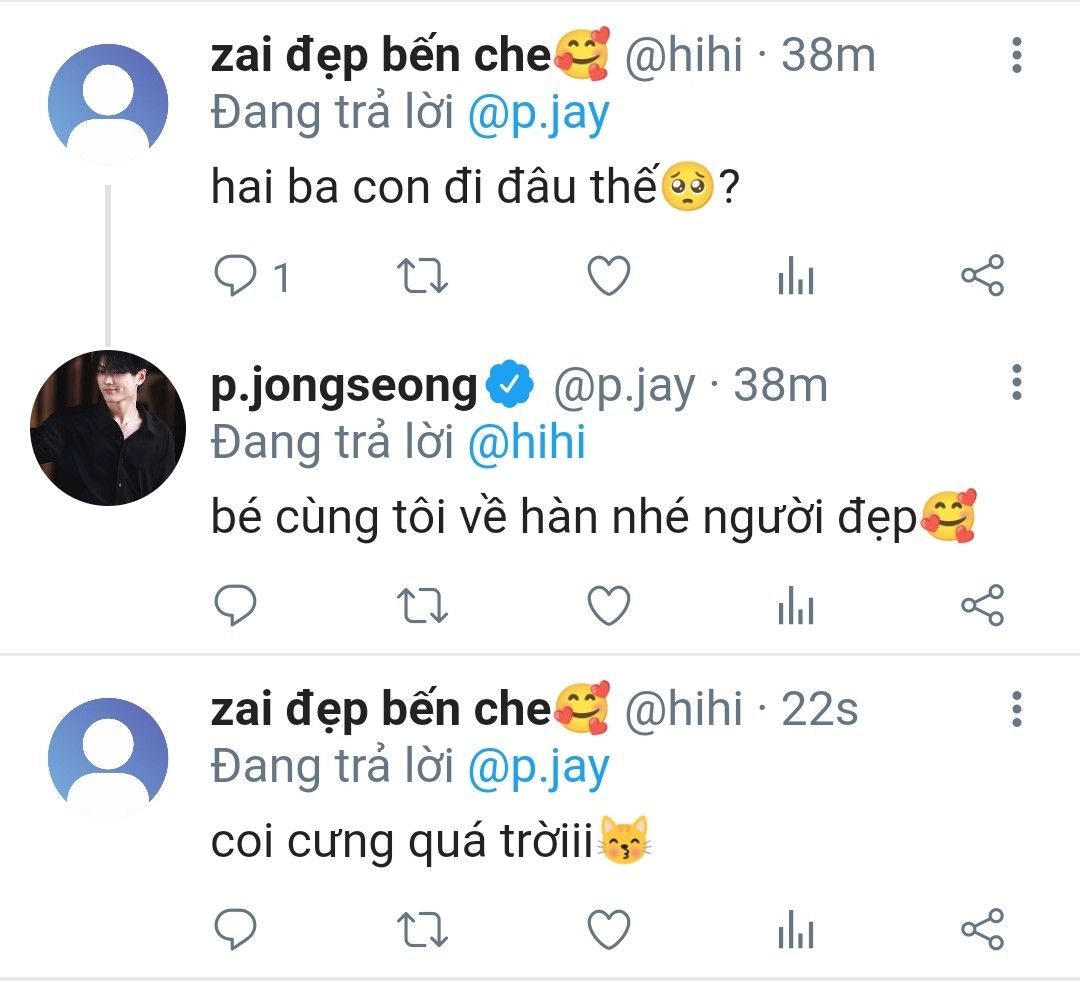The image size is (1080, 998).
Task: Like the 'coi cưng quá trờiii' tweet
Action: pos(608,930)
